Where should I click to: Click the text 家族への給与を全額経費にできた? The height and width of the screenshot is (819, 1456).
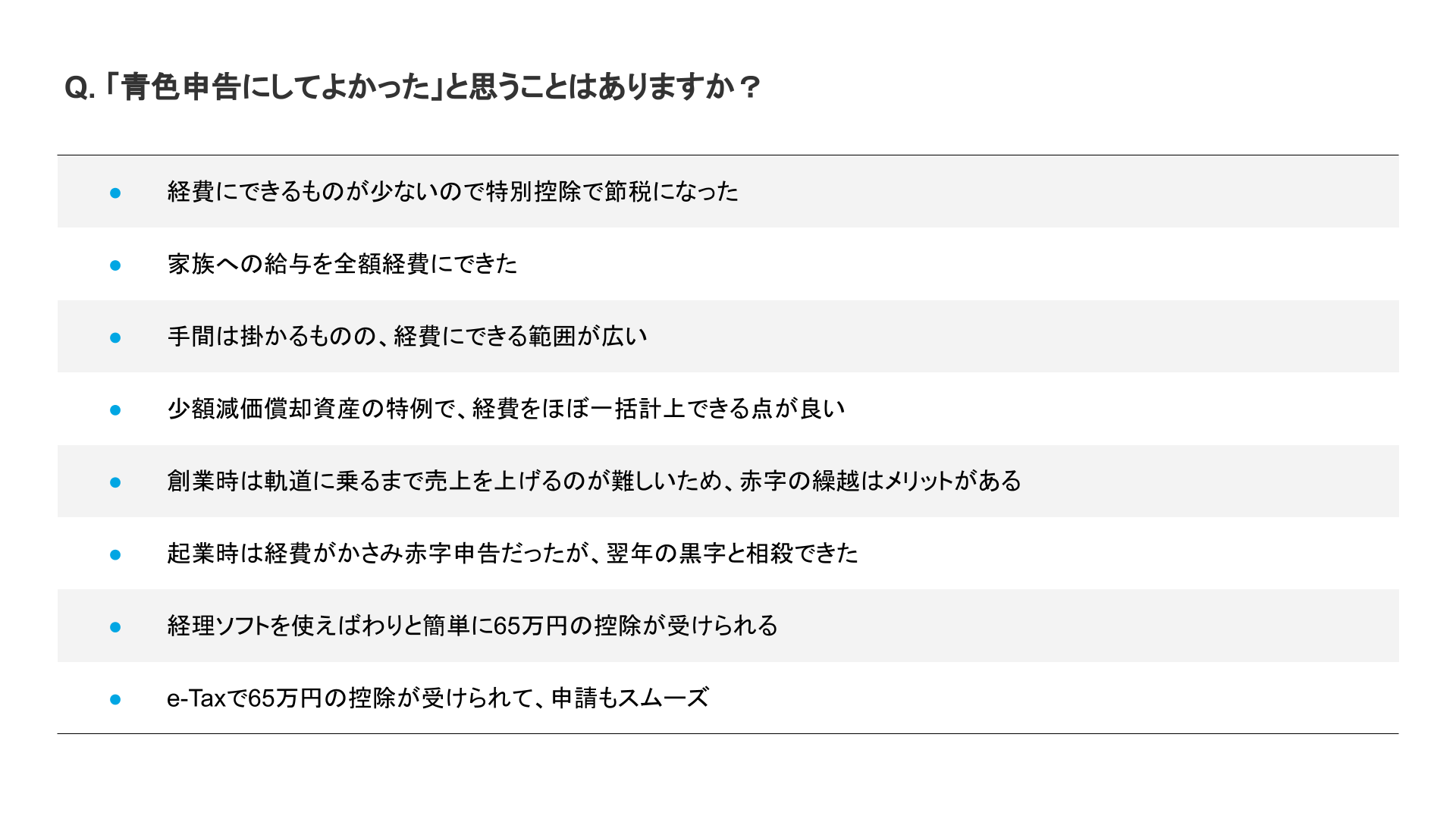[342, 264]
